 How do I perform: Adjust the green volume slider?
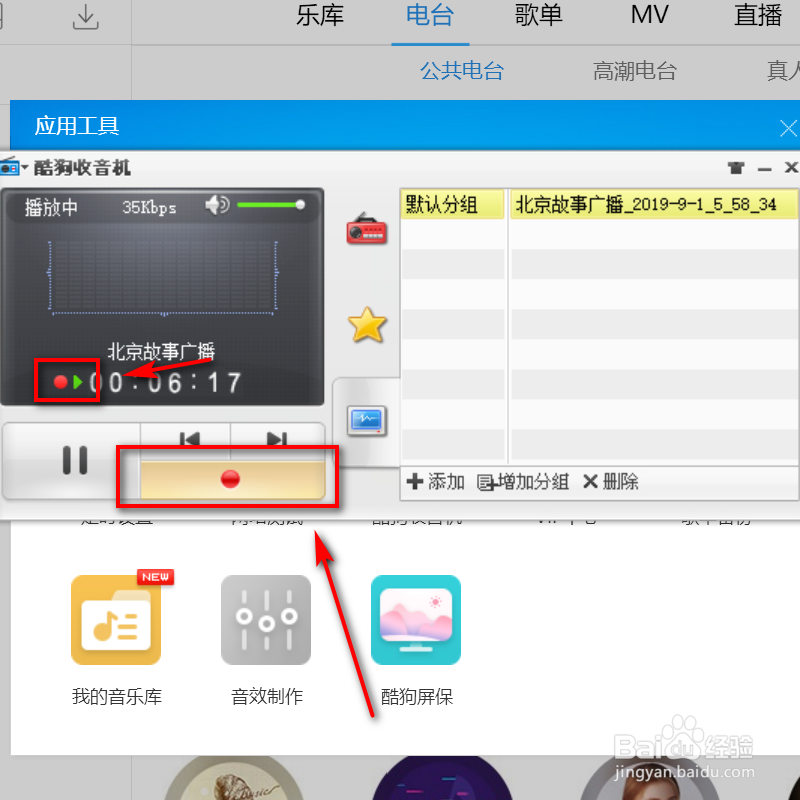[x=271, y=205]
